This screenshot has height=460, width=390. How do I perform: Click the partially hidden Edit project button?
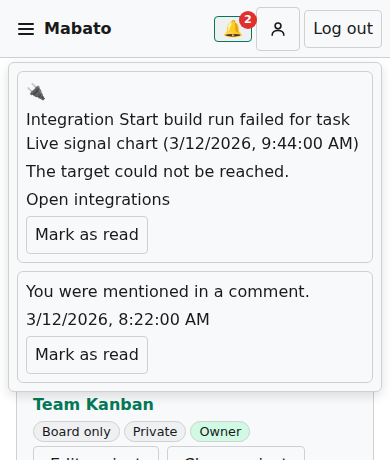(96, 454)
